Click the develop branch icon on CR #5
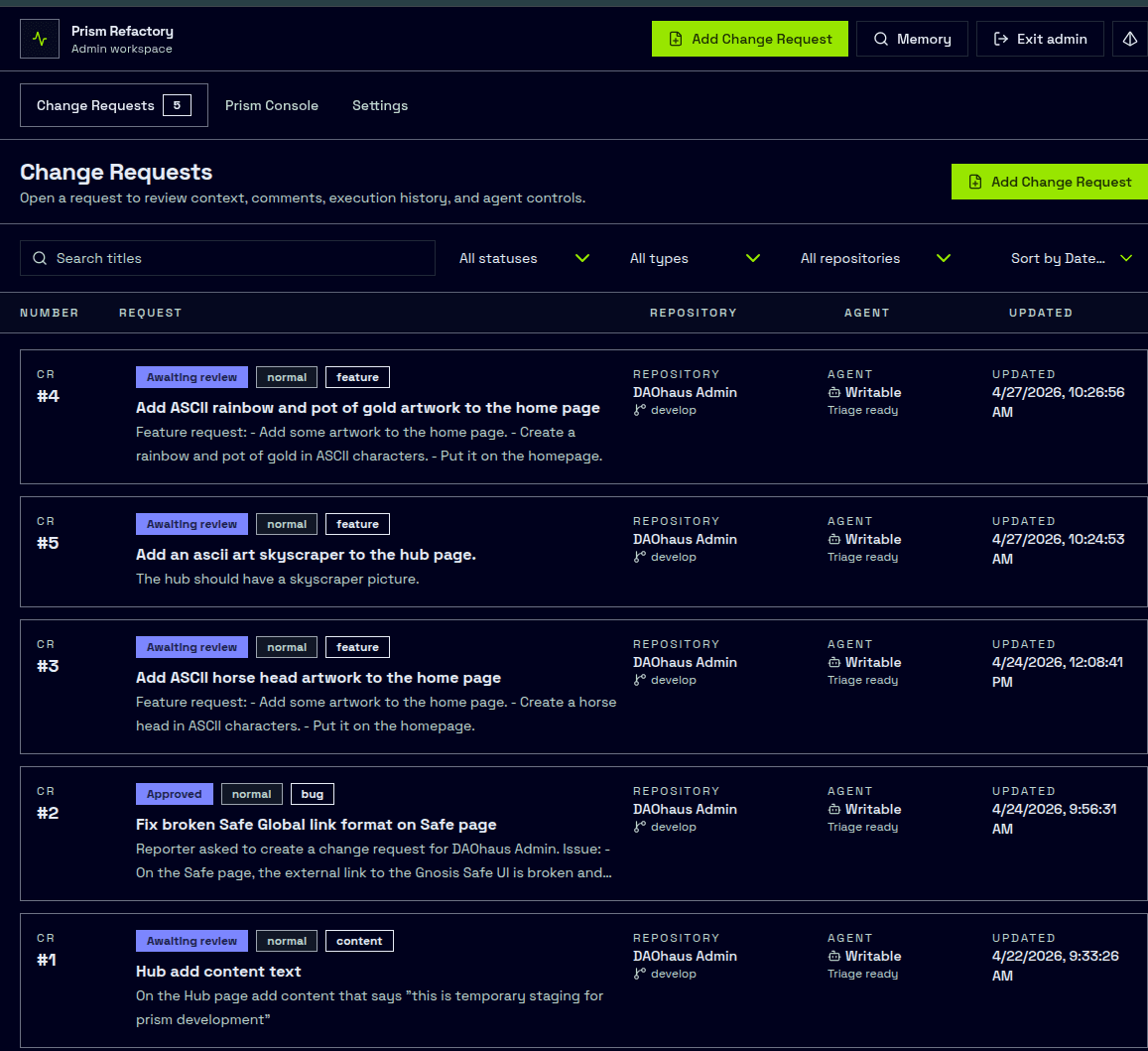 point(639,557)
